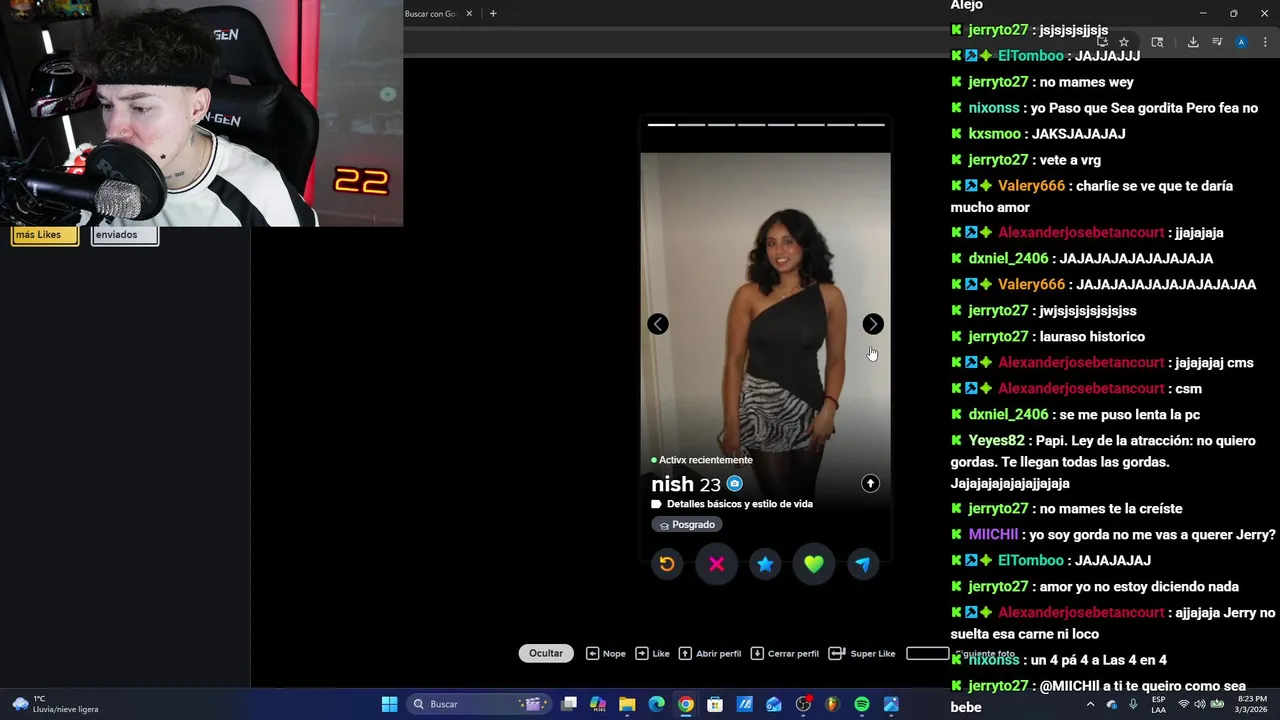
Task: Click the chat message 'lauraso historico'
Action: click(1092, 337)
